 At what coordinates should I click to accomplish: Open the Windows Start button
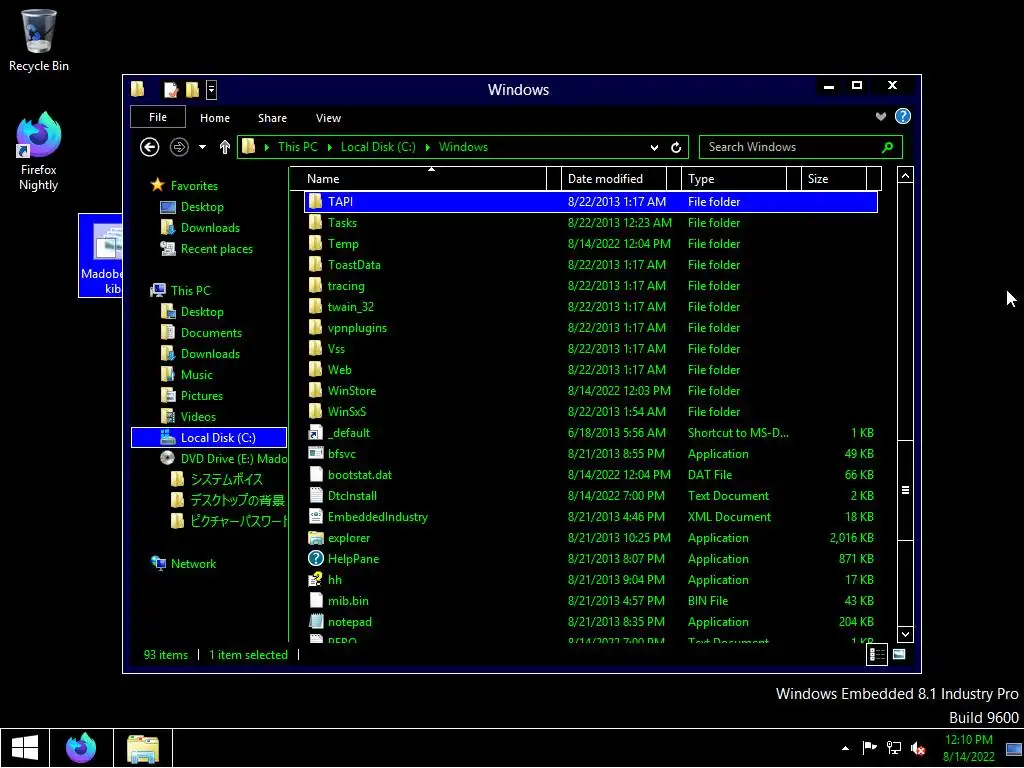click(25, 748)
